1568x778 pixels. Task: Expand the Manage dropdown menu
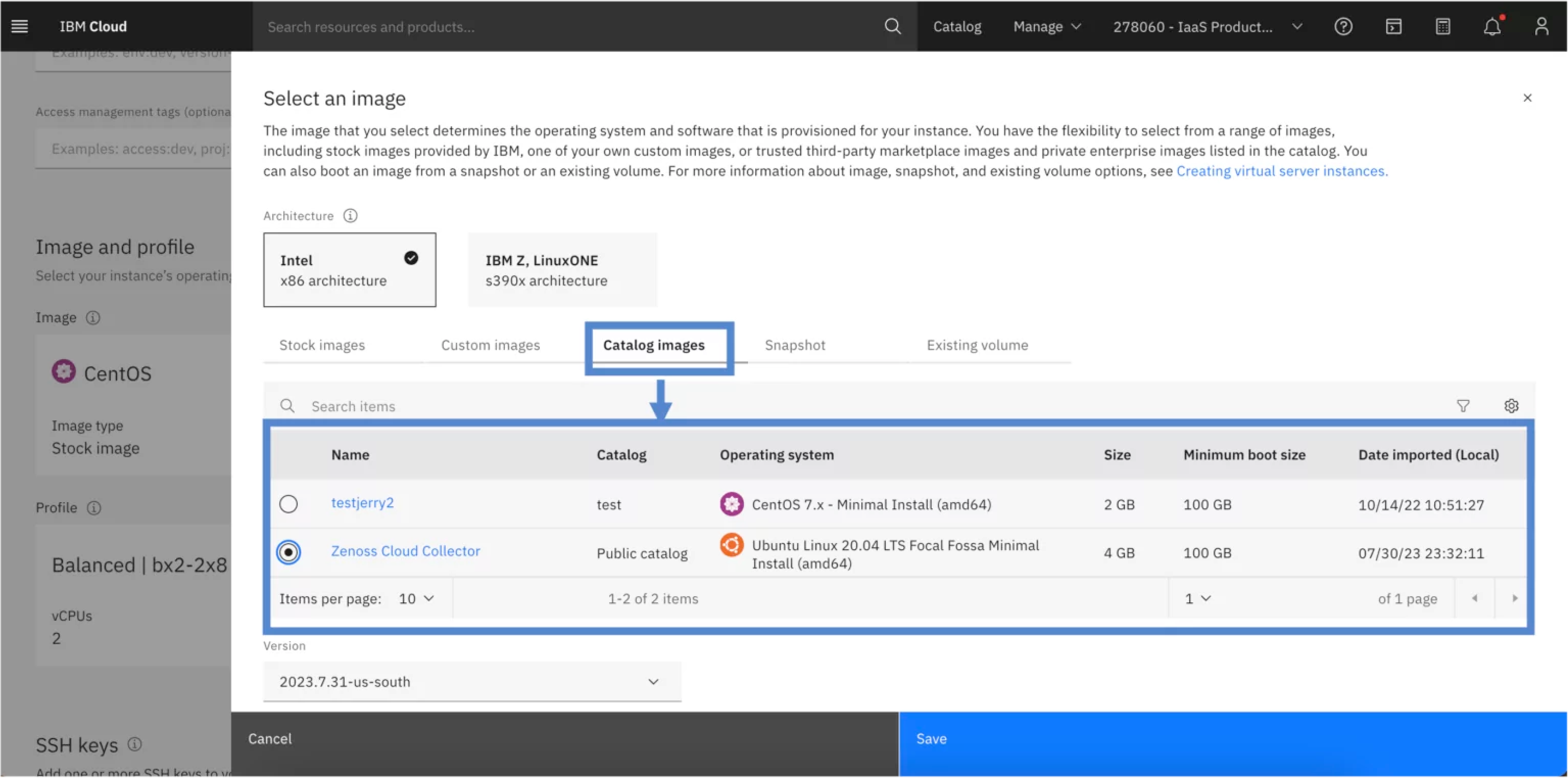click(x=1047, y=26)
